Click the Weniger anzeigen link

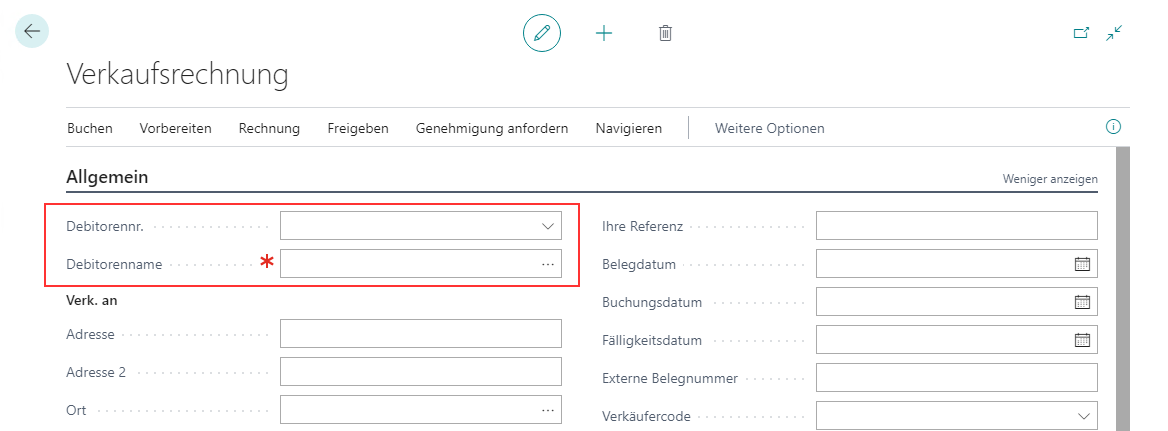pyautogui.click(x=1050, y=179)
